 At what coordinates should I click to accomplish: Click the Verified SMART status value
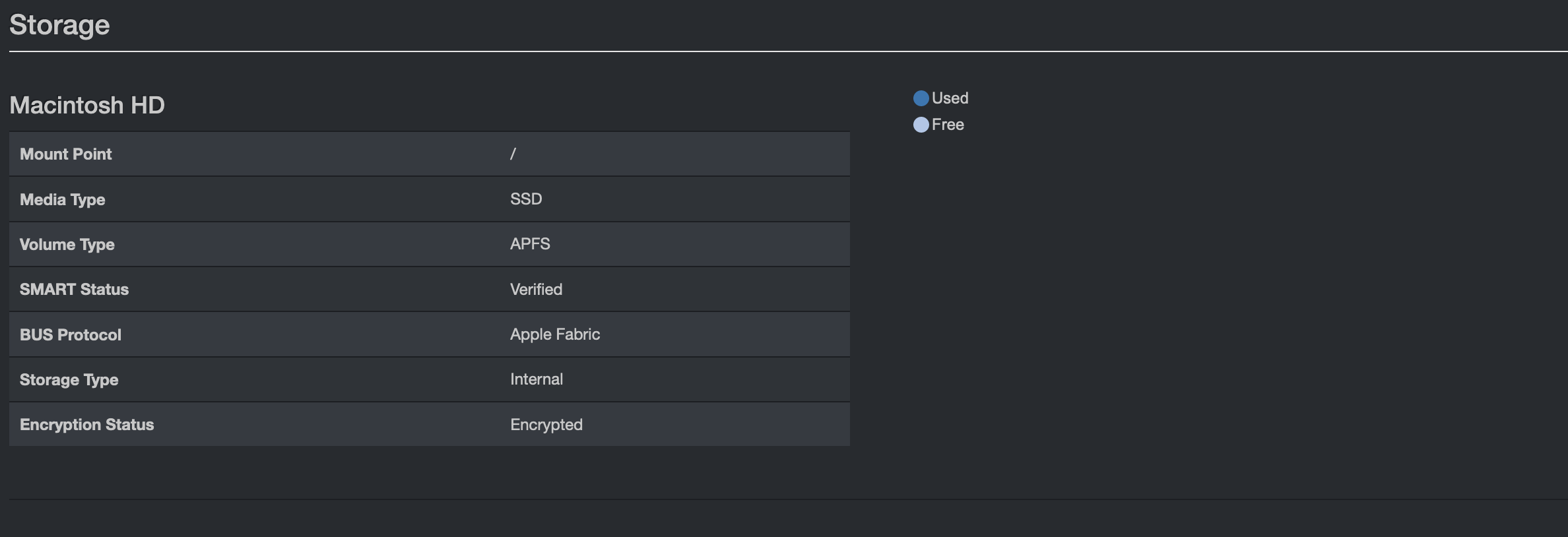coord(535,289)
